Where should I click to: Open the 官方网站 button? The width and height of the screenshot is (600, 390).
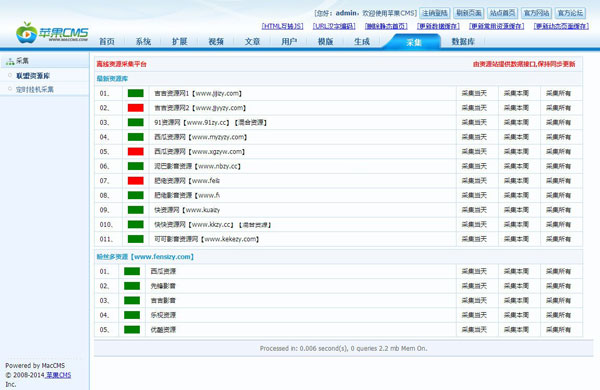pyautogui.click(x=536, y=13)
